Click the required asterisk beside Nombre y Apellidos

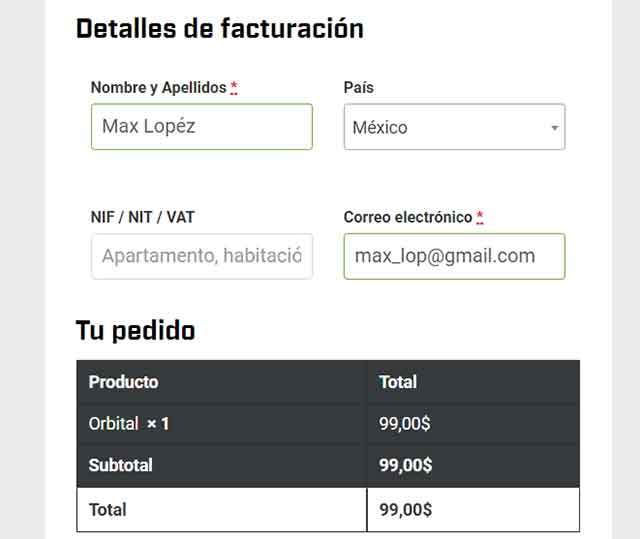click(234, 88)
